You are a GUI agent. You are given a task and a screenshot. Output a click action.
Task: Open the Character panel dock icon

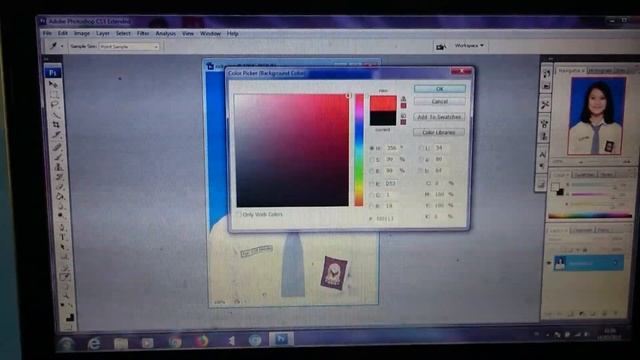(542, 154)
